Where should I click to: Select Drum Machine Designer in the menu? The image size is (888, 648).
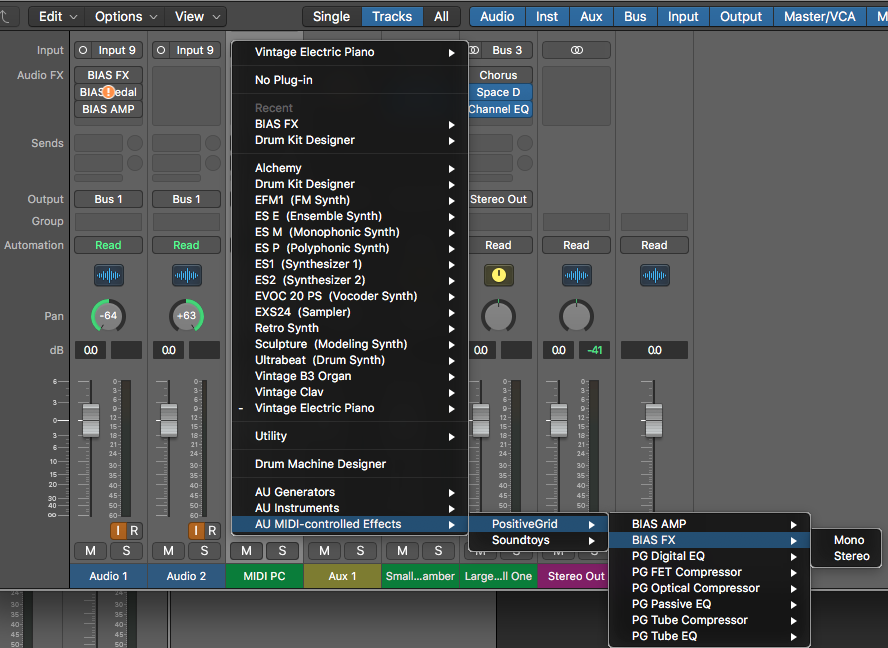tap(349, 464)
